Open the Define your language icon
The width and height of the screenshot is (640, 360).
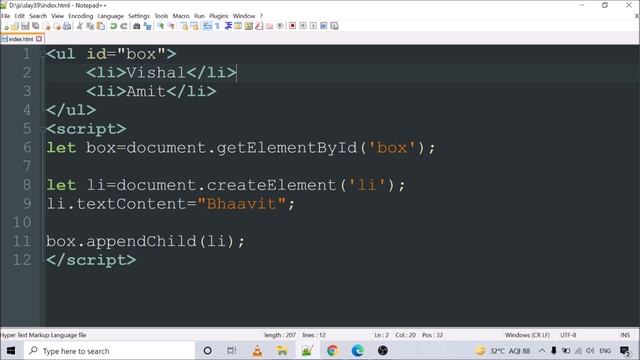click(238, 26)
